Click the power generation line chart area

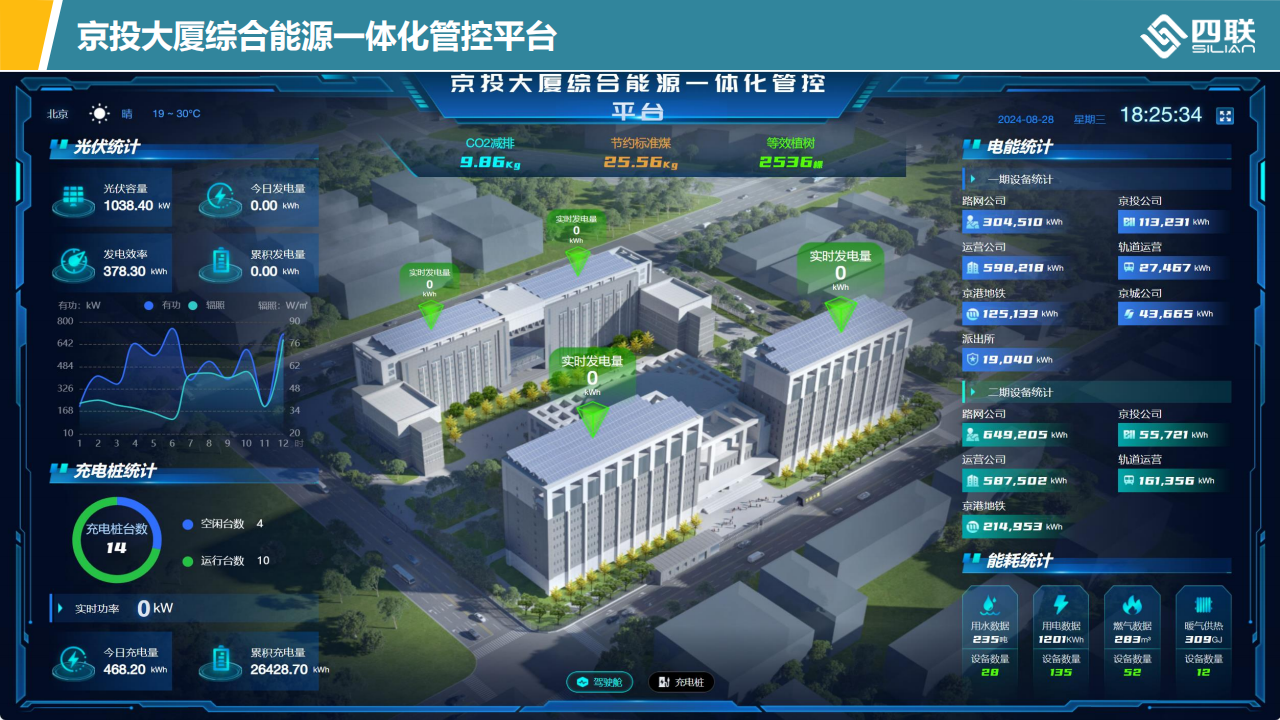tap(180, 377)
